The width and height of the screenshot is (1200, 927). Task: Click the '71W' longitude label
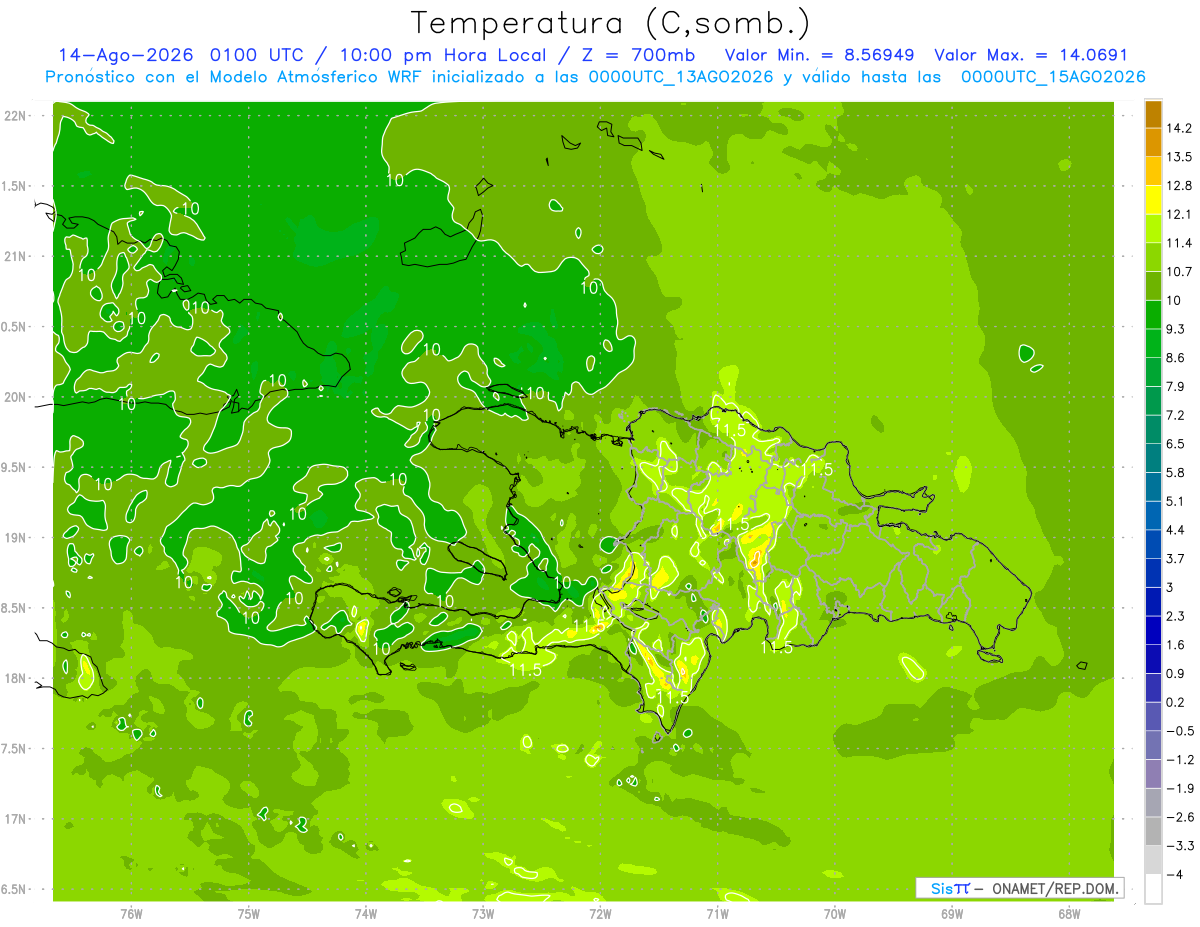click(x=717, y=913)
